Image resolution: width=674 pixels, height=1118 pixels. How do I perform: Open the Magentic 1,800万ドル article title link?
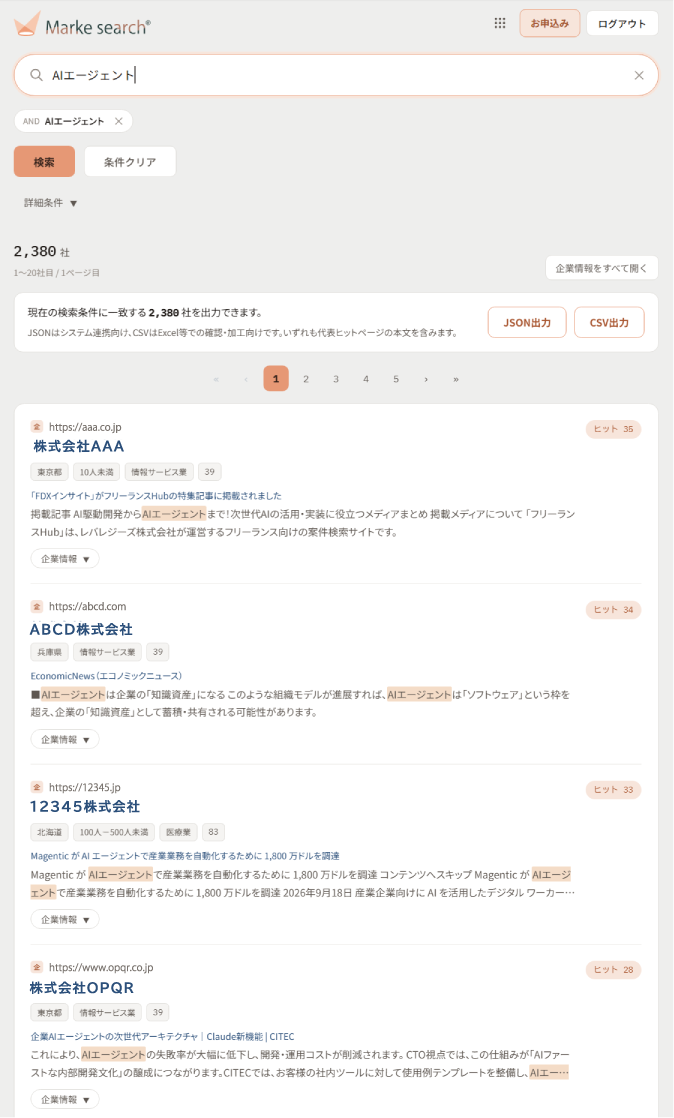click(x=185, y=856)
